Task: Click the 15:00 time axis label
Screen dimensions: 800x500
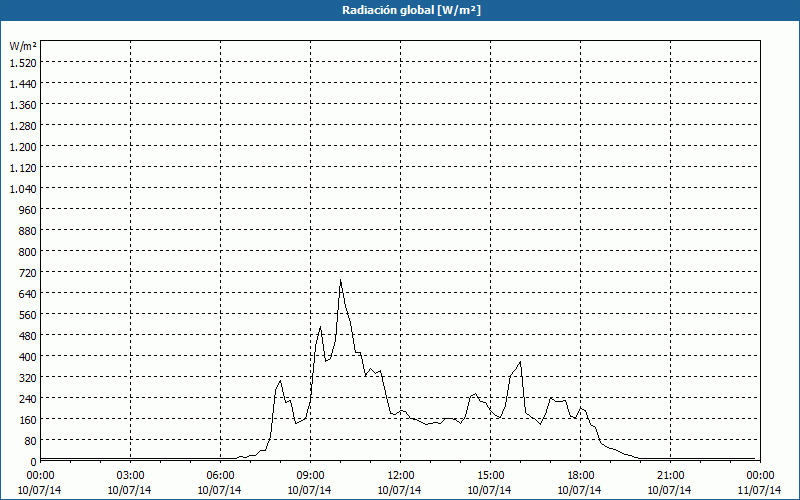Action: coord(490,476)
